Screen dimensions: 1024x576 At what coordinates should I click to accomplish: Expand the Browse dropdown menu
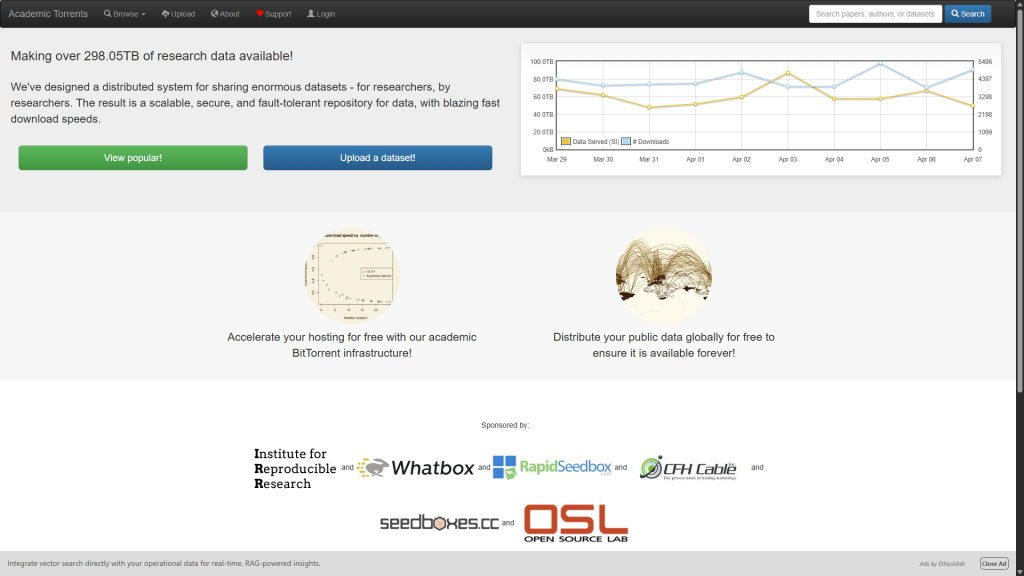[124, 13]
